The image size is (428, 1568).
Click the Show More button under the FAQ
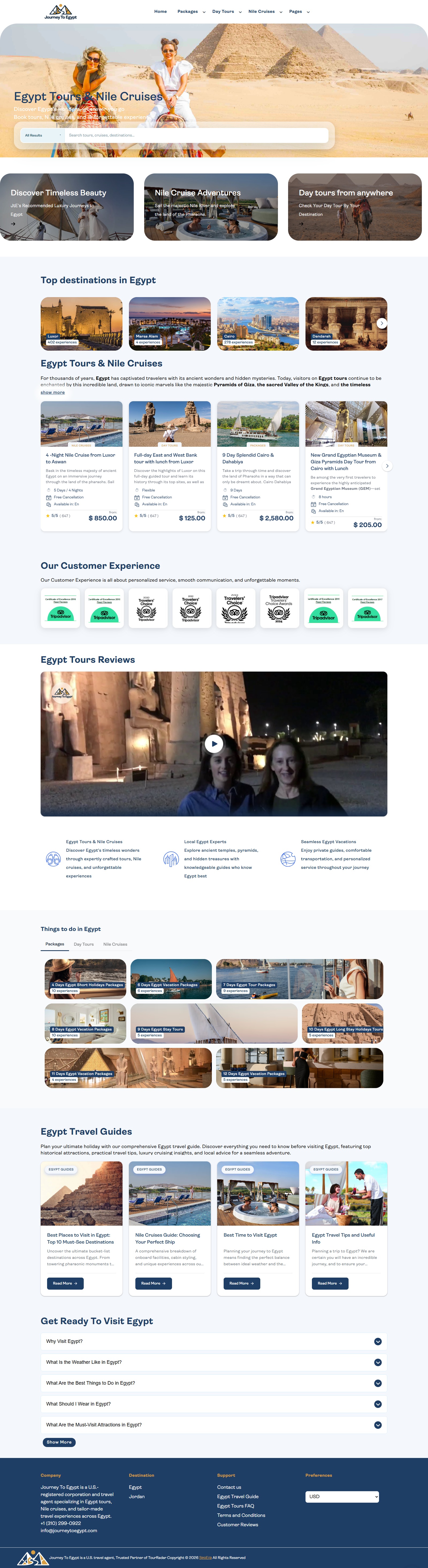click(59, 1442)
